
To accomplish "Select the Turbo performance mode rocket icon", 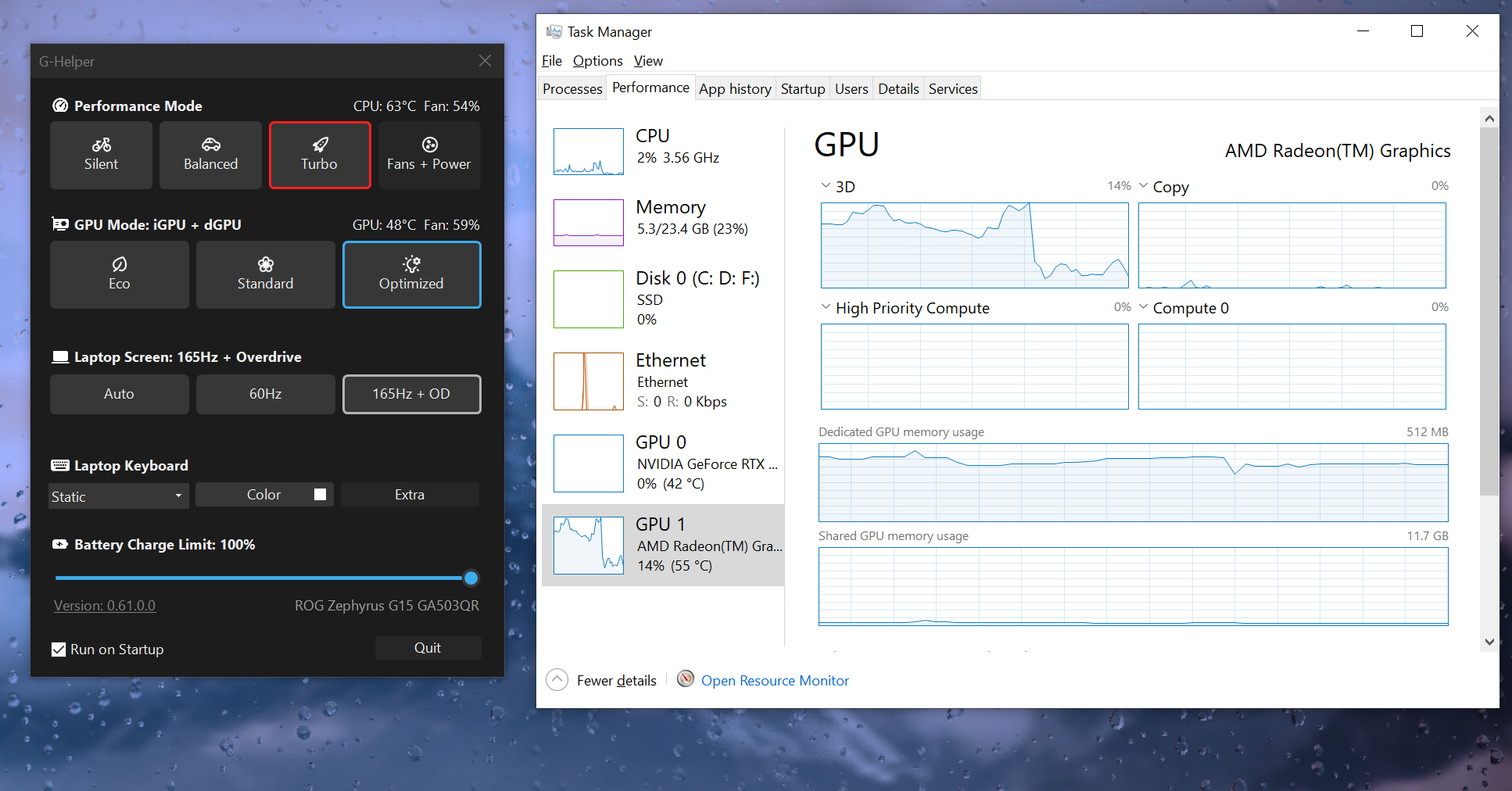I will tap(320, 144).
